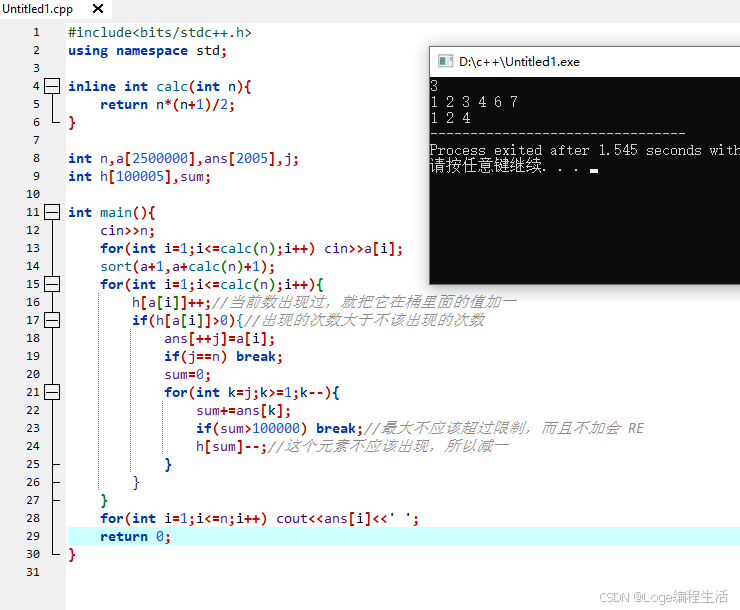Screen dimensions: 740x610
Task: Collapse the for loop fold at line 15
Action: [52, 284]
